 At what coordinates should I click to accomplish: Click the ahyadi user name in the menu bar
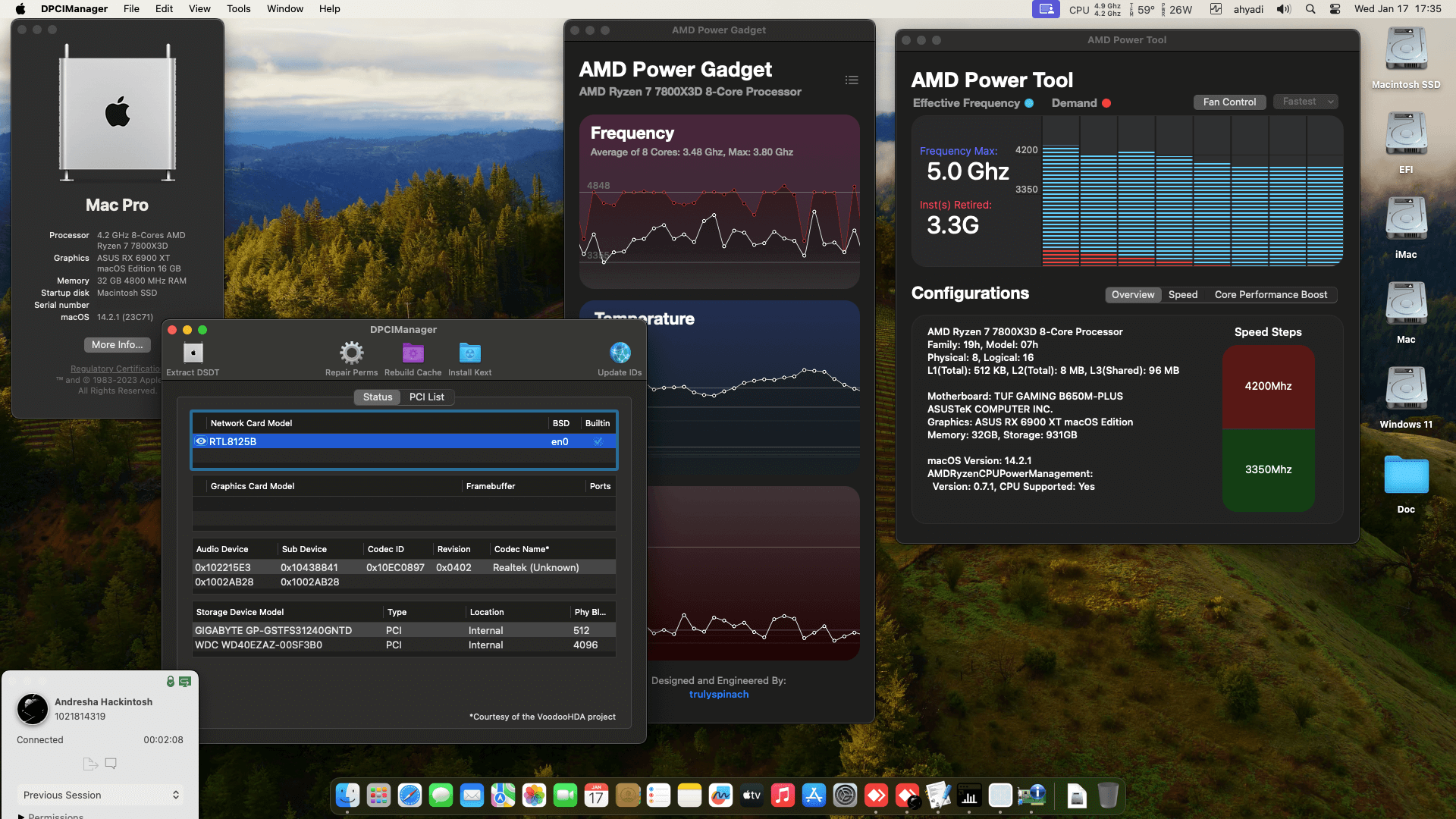[1248, 9]
